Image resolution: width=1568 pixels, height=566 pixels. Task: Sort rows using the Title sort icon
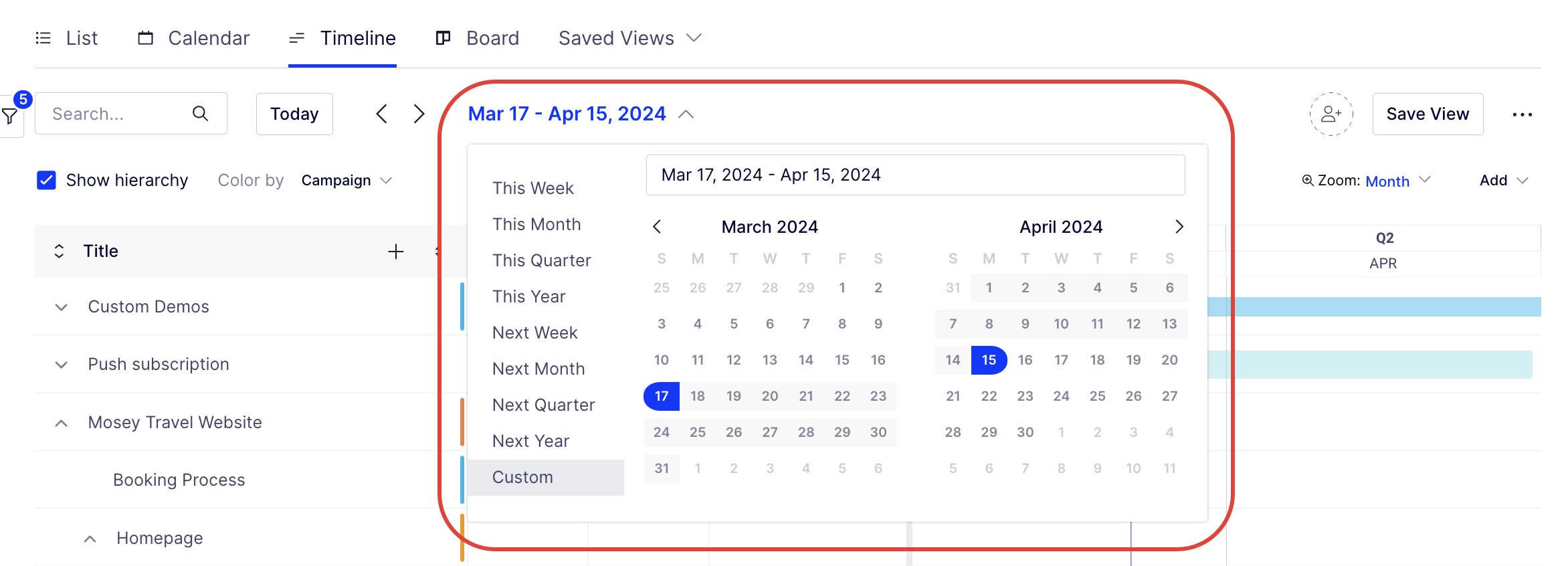(x=59, y=251)
